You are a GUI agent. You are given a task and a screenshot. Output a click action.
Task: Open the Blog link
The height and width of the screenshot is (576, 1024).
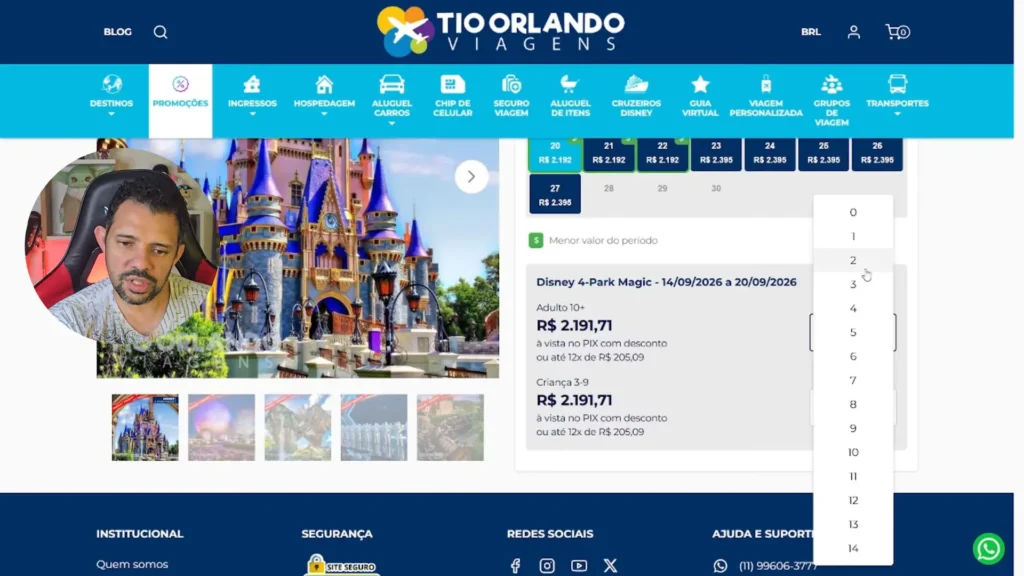(x=118, y=32)
